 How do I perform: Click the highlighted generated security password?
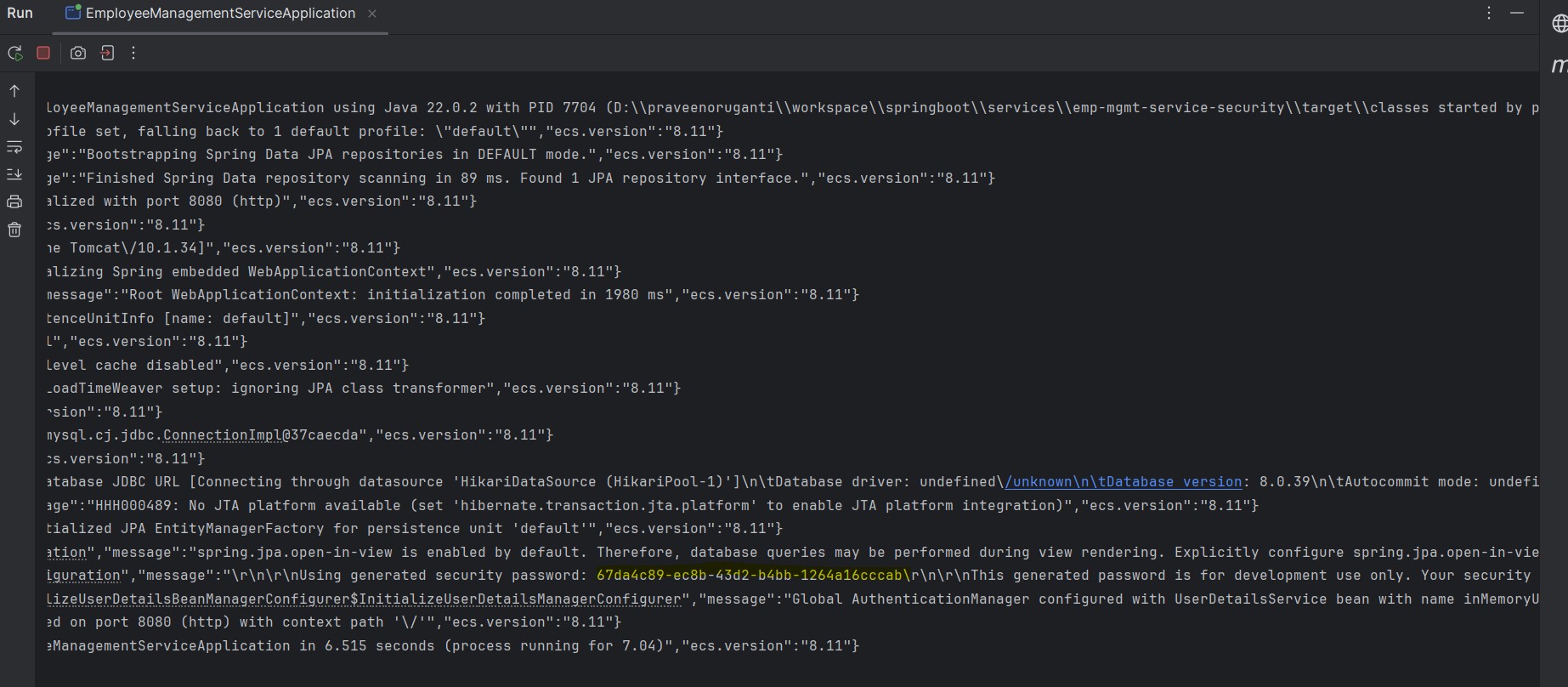(753, 576)
